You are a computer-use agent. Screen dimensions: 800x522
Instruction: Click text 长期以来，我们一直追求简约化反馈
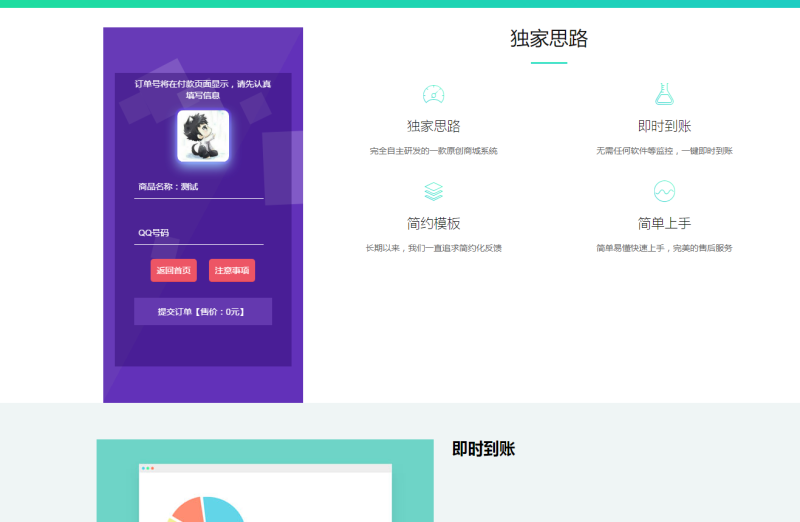(433, 248)
